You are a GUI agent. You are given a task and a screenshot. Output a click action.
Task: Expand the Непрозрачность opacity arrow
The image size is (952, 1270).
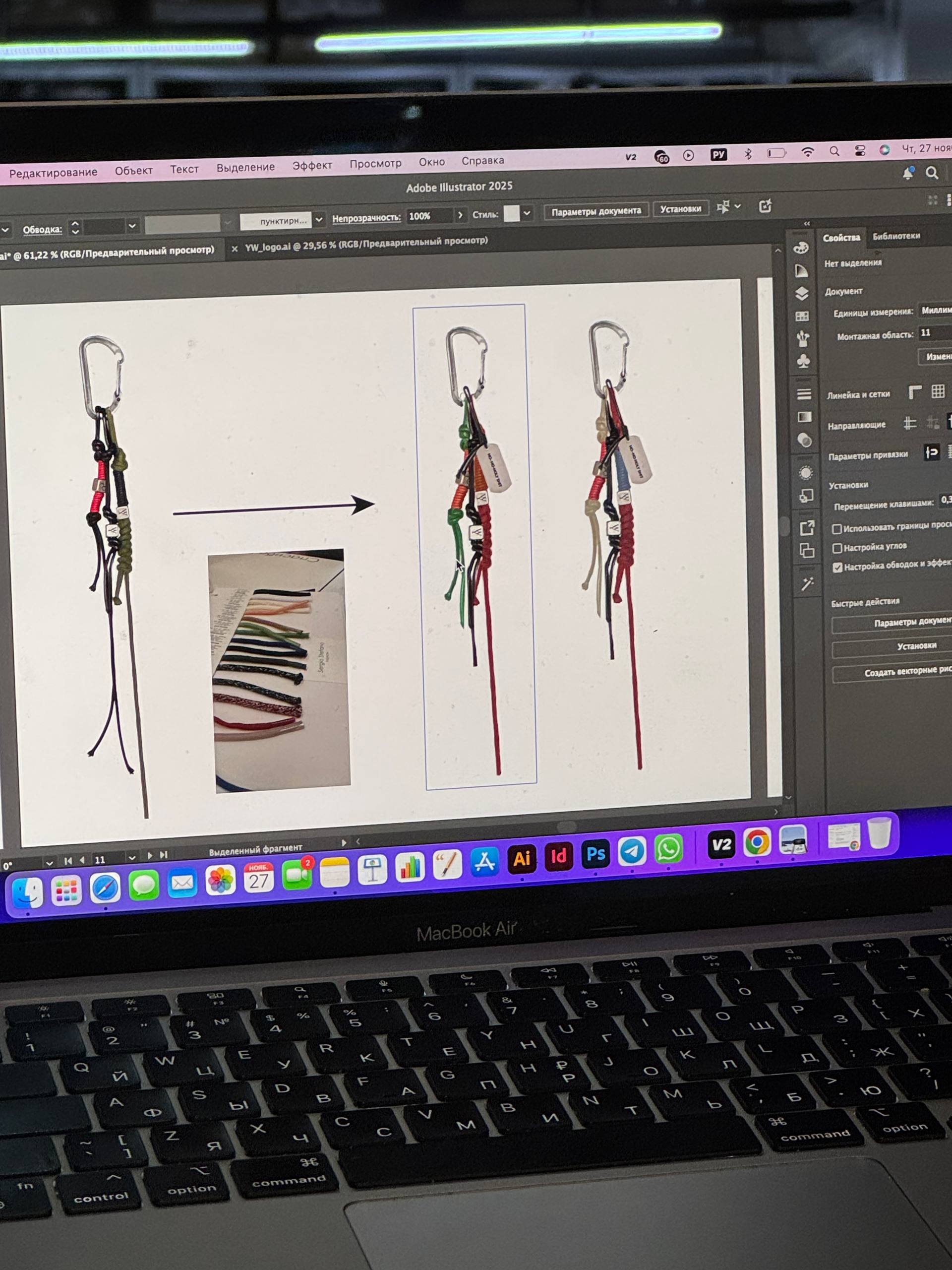pyautogui.click(x=460, y=215)
